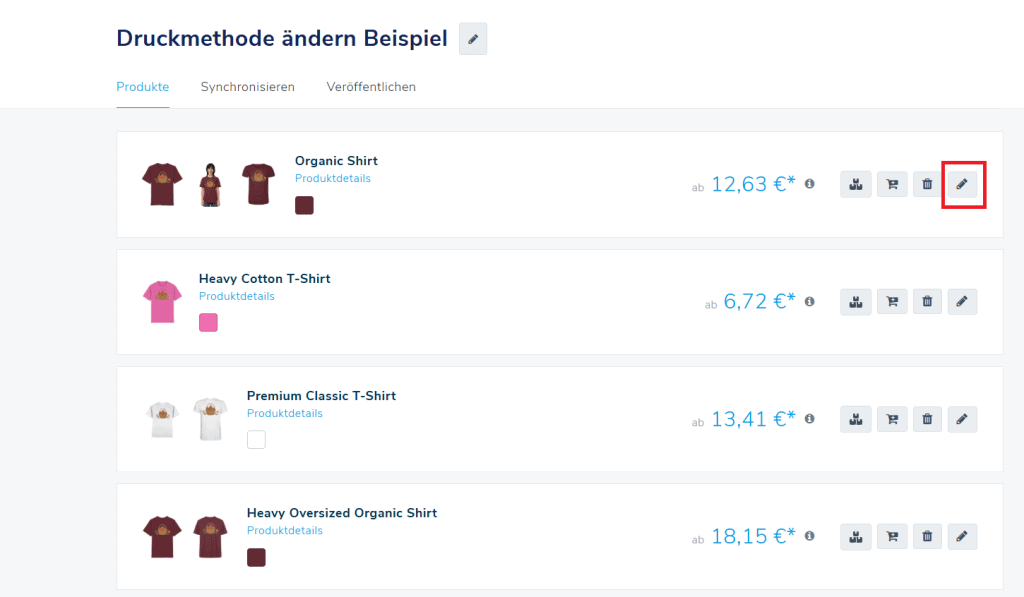Select the white swatch under Premium Classic T-Shirt
Viewport: 1024px width, 597px height.
256,439
